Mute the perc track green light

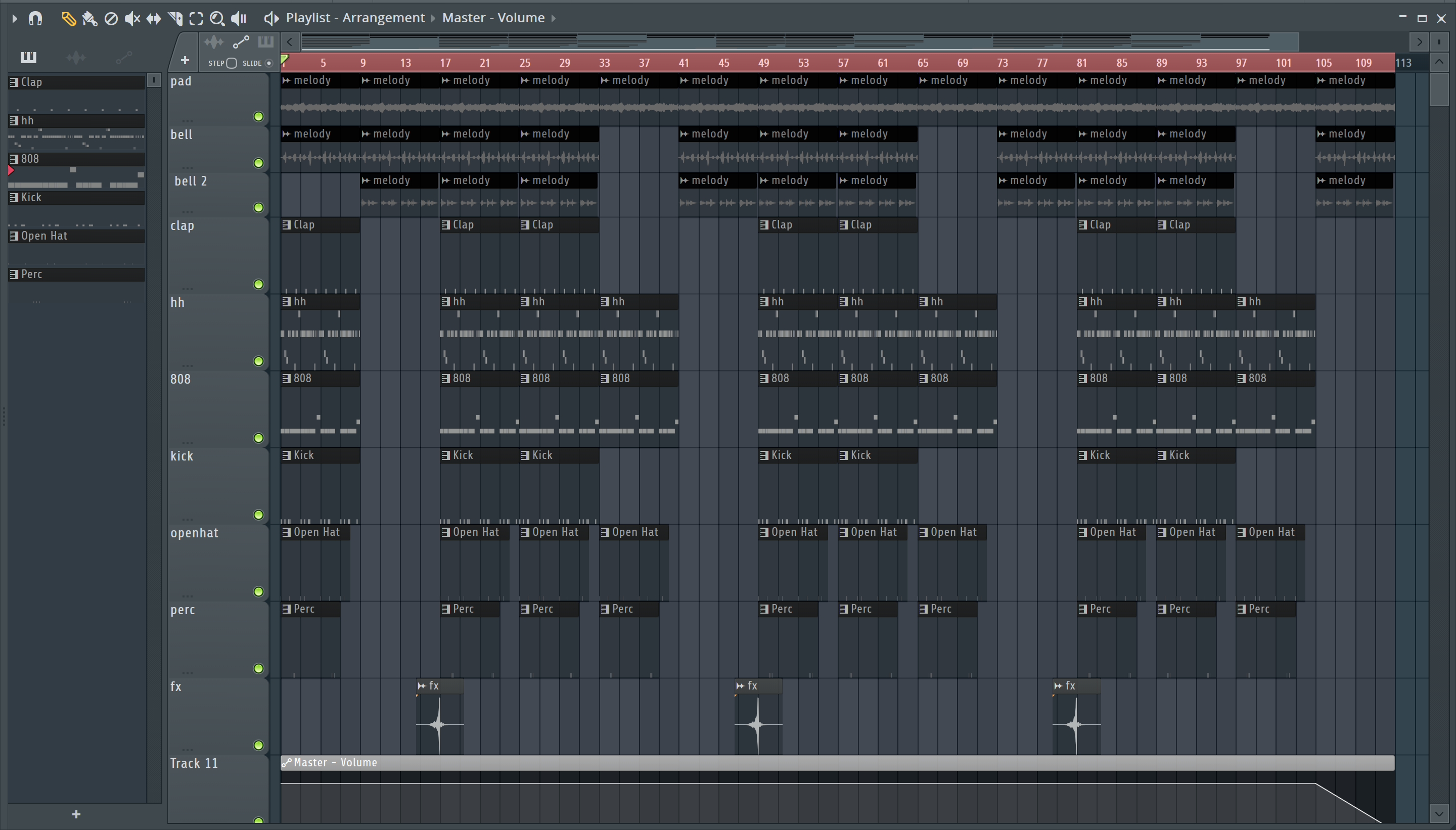(258, 669)
